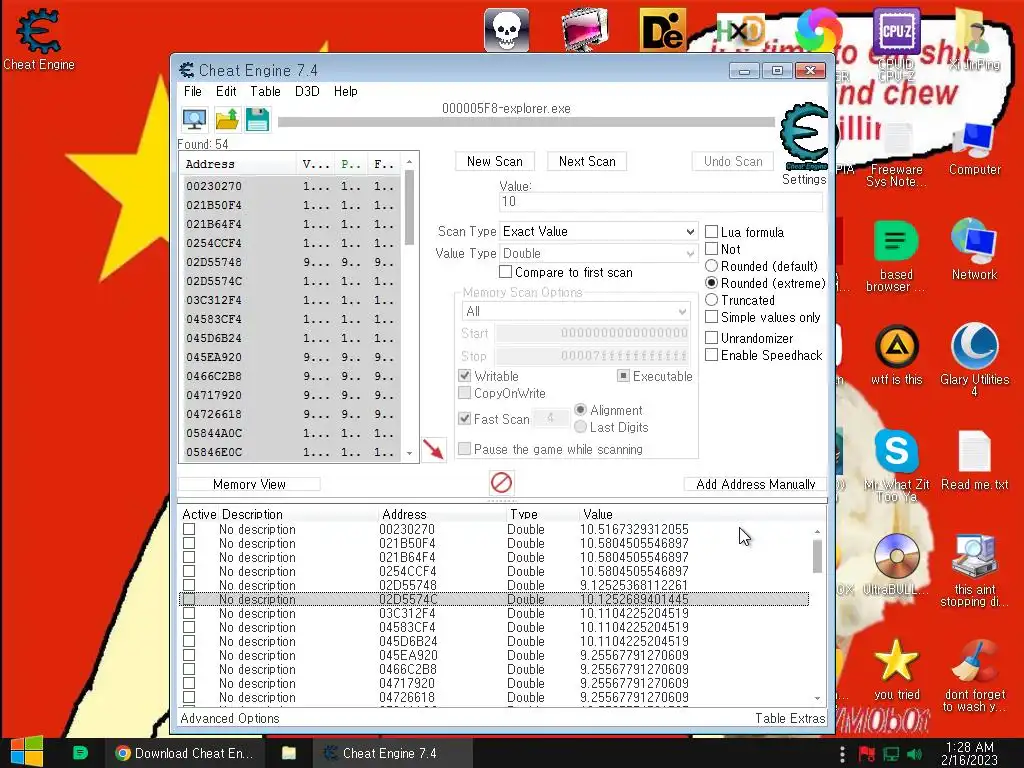Click the Address column header in found list

tap(239, 164)
